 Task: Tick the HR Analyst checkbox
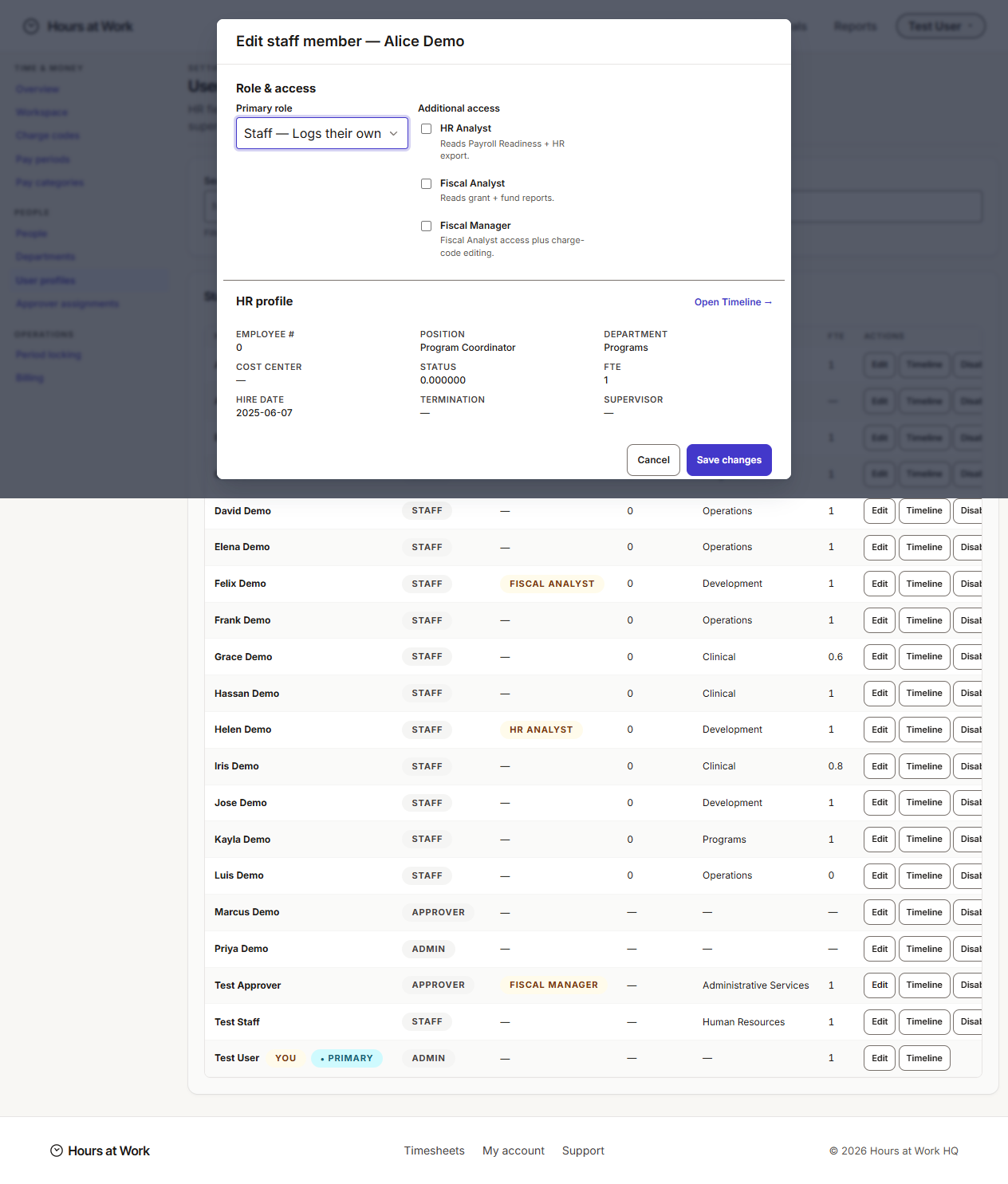(426, 128)
